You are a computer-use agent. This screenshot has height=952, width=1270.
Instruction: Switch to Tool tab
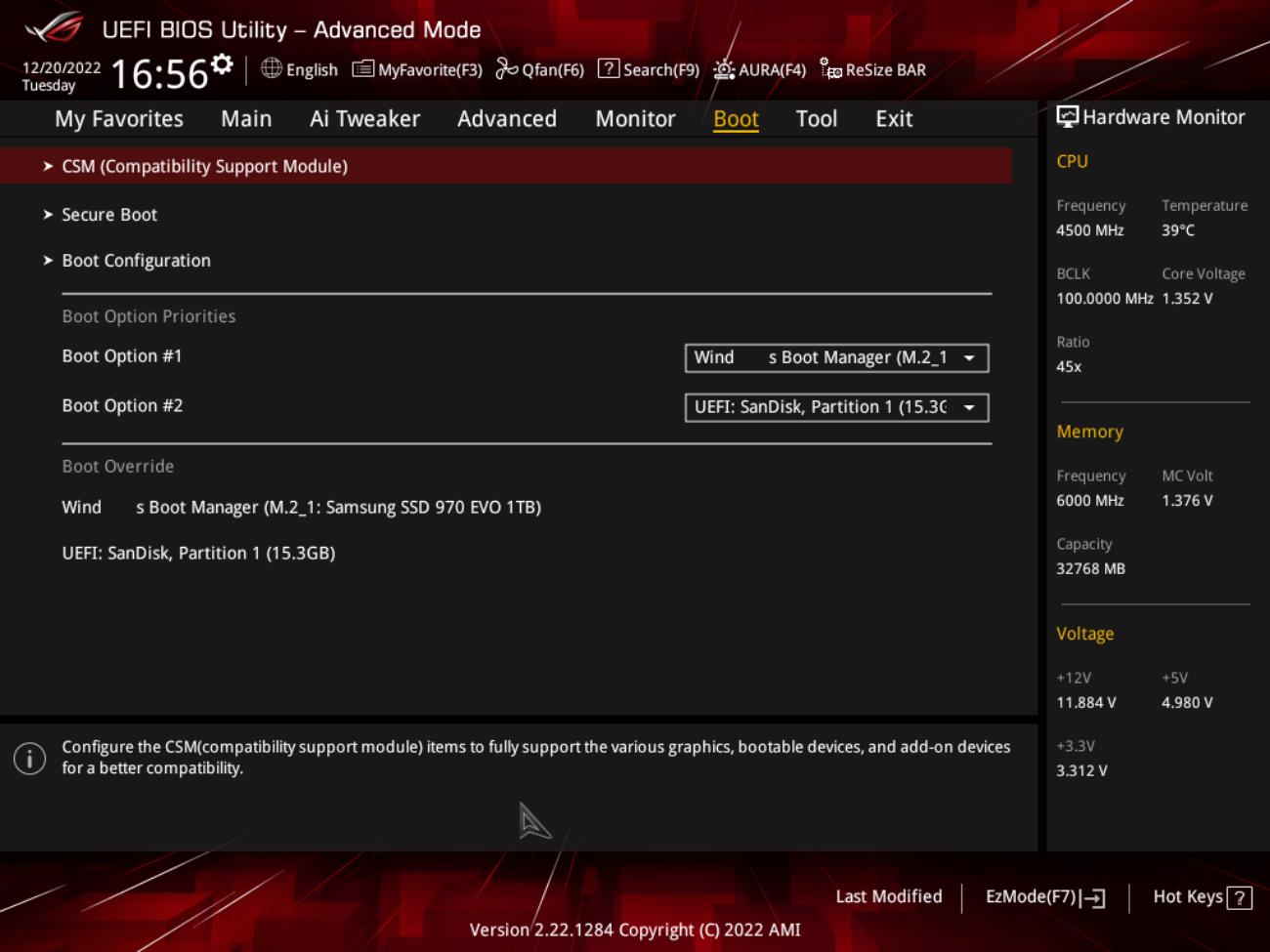pyautogui.click(x=817, y=119)
